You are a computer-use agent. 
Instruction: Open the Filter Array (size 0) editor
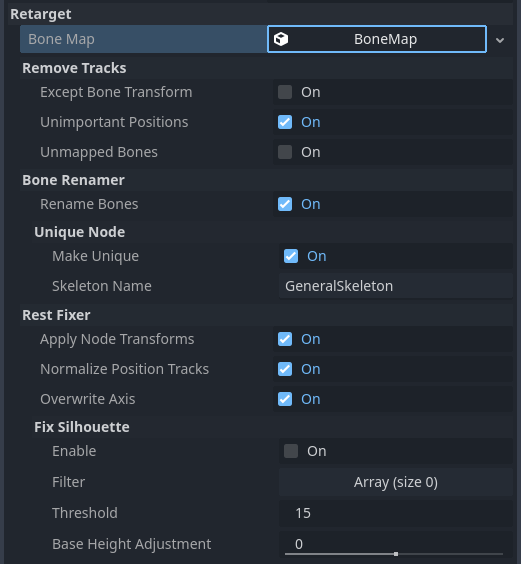(396, 482)
